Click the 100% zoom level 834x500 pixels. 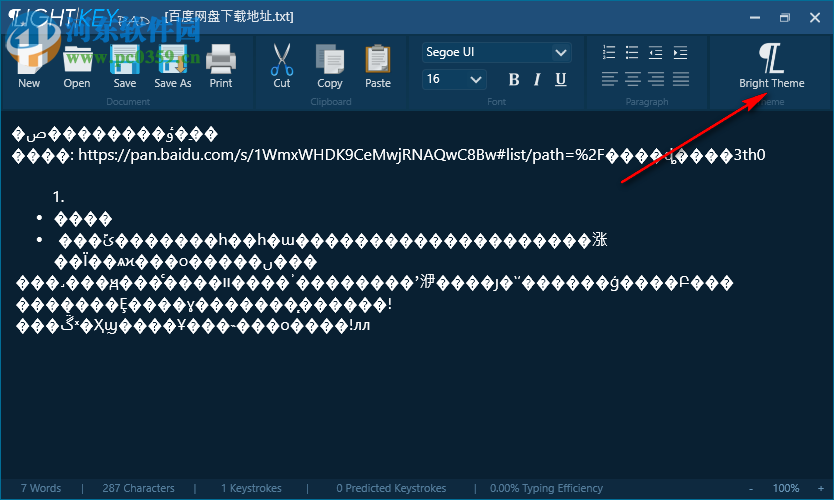point(786,488)
